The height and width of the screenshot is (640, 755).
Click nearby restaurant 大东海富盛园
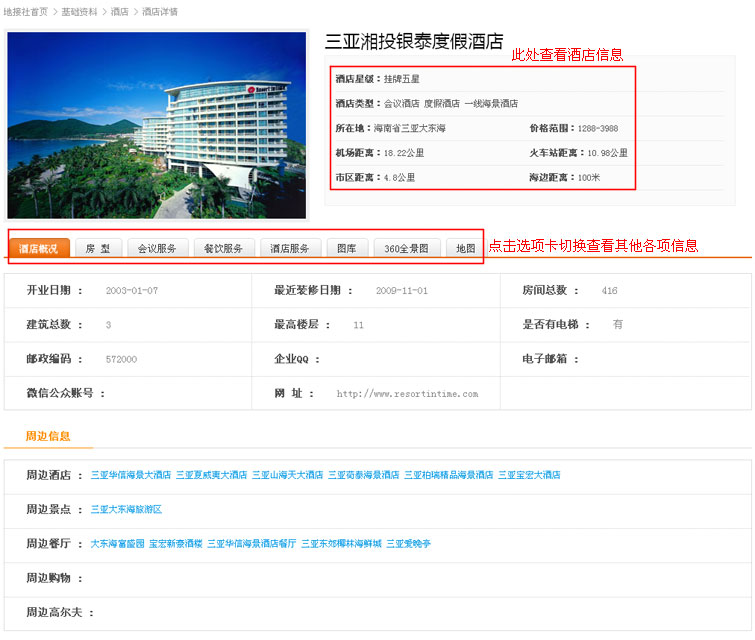click(118, 544)
